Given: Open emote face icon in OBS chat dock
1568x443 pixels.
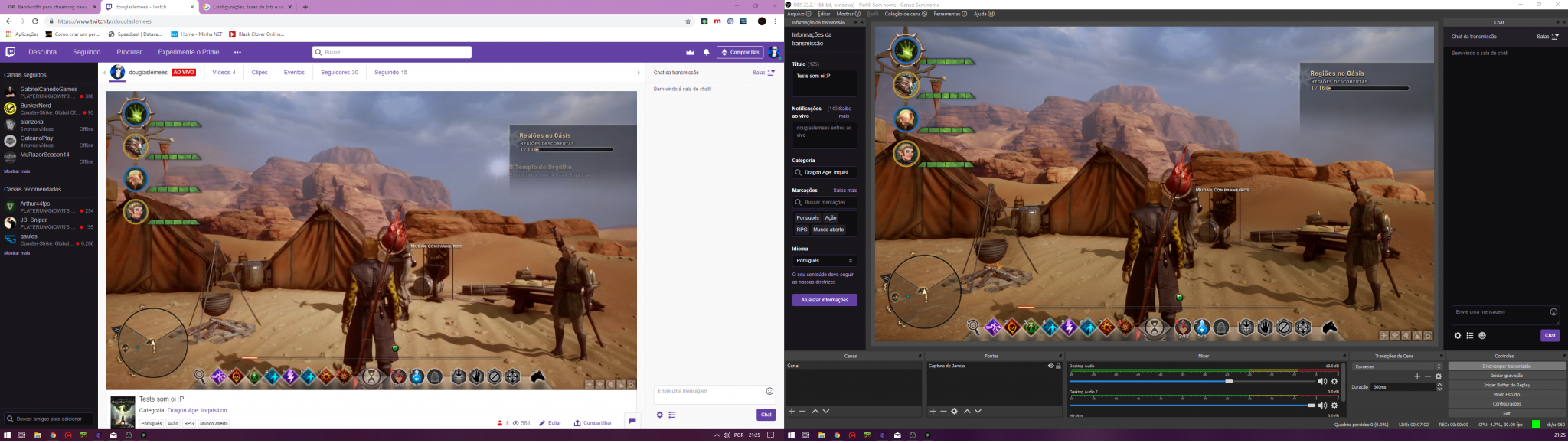Looking at the screenshot, I should pos(1482,336).
